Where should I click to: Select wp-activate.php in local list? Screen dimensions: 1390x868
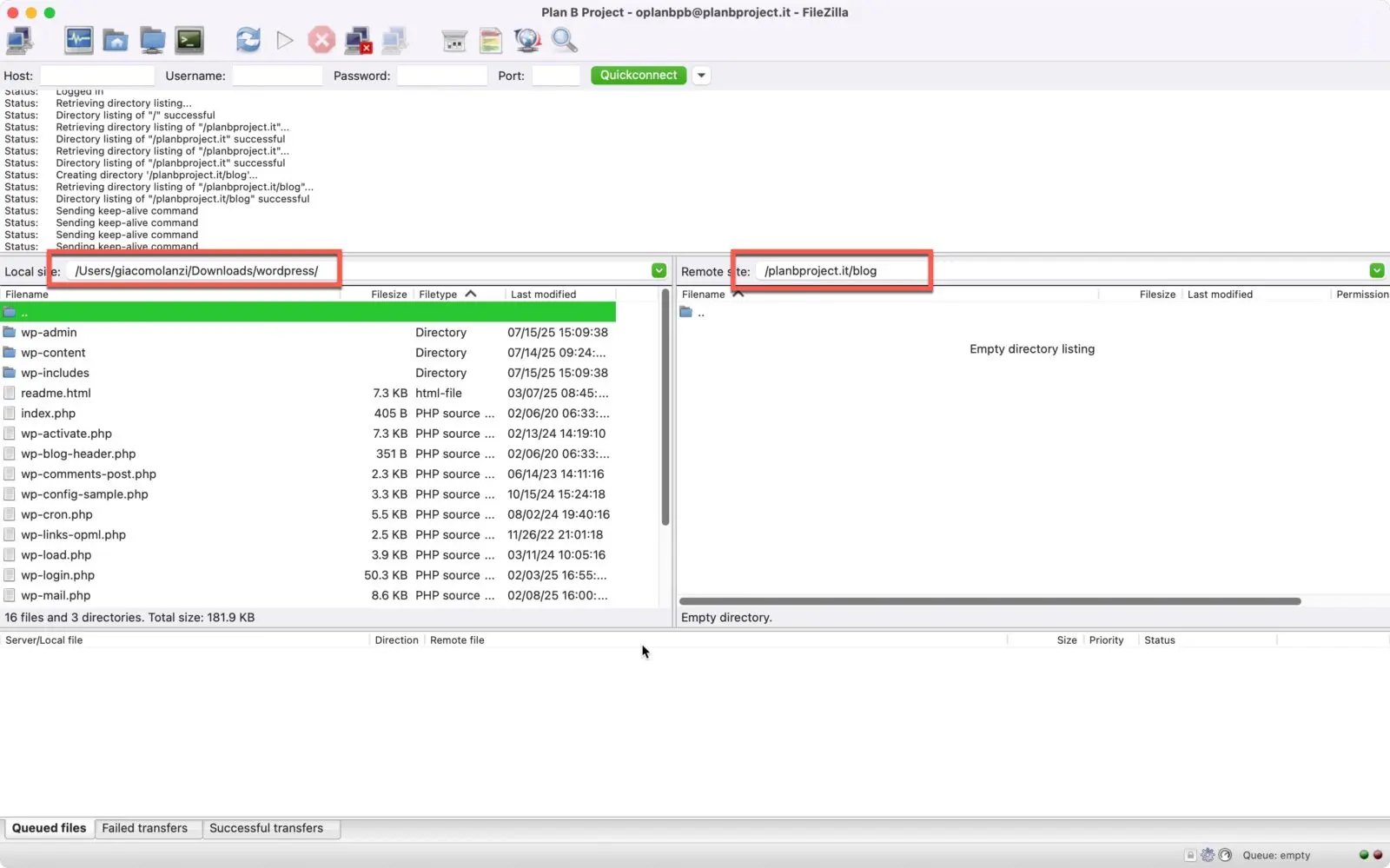click(308, 434)
